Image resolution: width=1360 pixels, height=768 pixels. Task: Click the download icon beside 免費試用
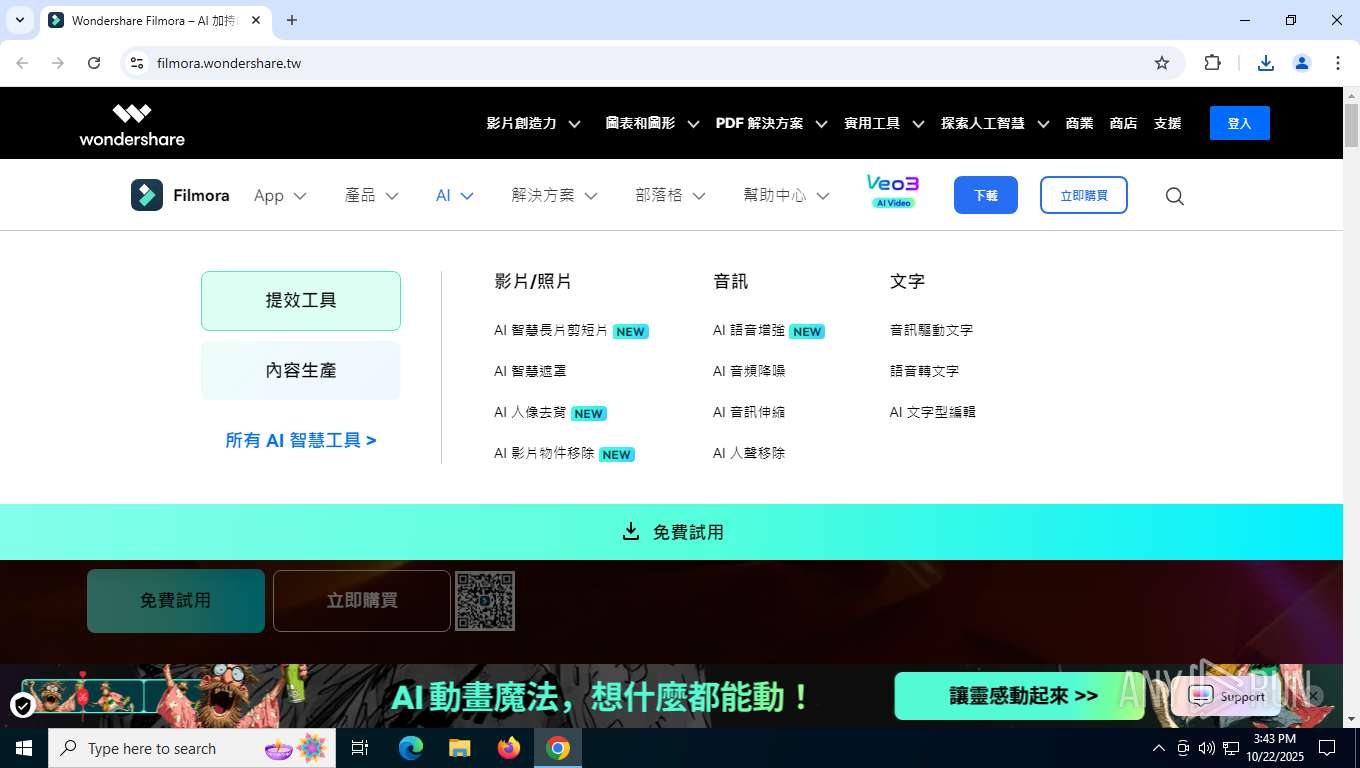[x=631, y=531]
